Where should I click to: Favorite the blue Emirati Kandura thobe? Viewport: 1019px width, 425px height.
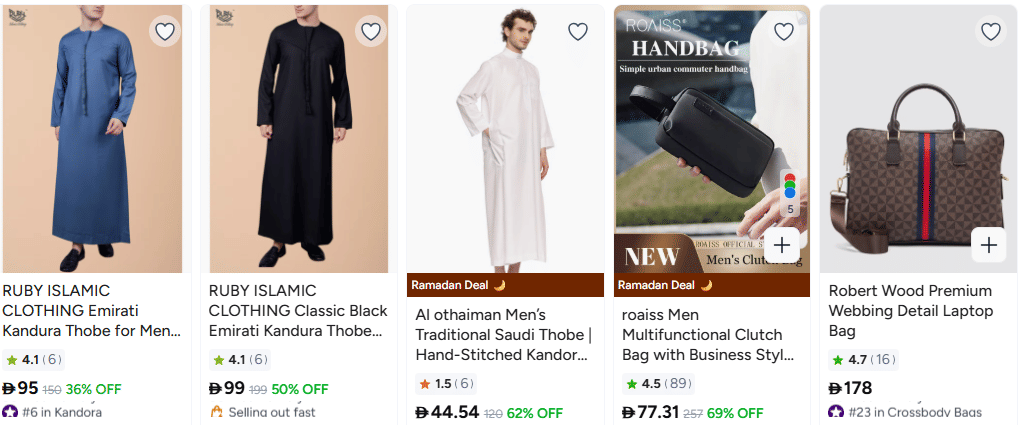pyautogui.click(x=165, y=32)
